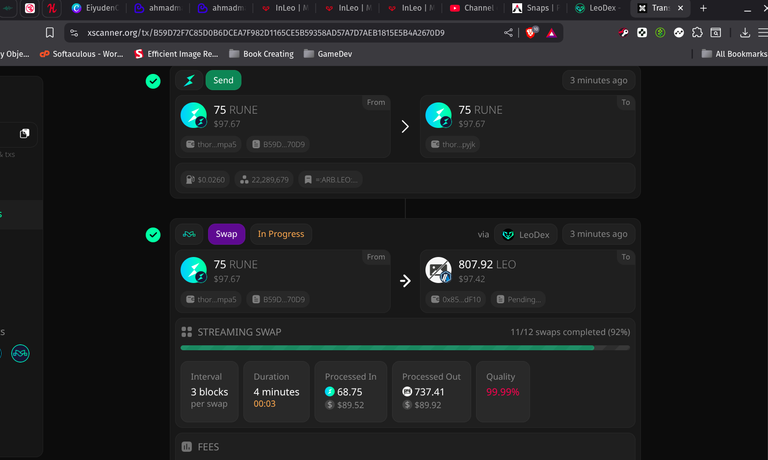
Task: Click the swap icon beside Swap badge
Action: [189, 234]
